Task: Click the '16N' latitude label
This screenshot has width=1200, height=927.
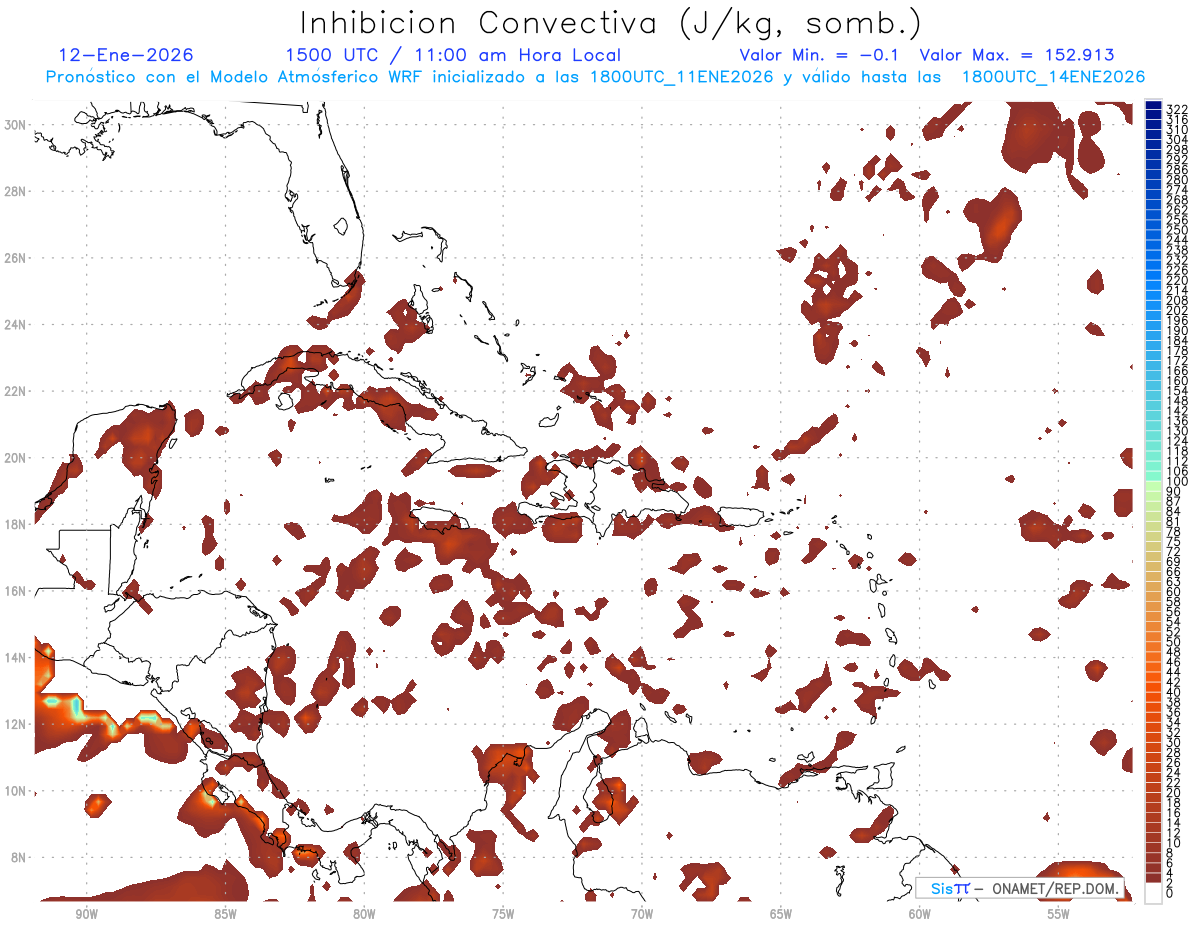Action: 15,591
